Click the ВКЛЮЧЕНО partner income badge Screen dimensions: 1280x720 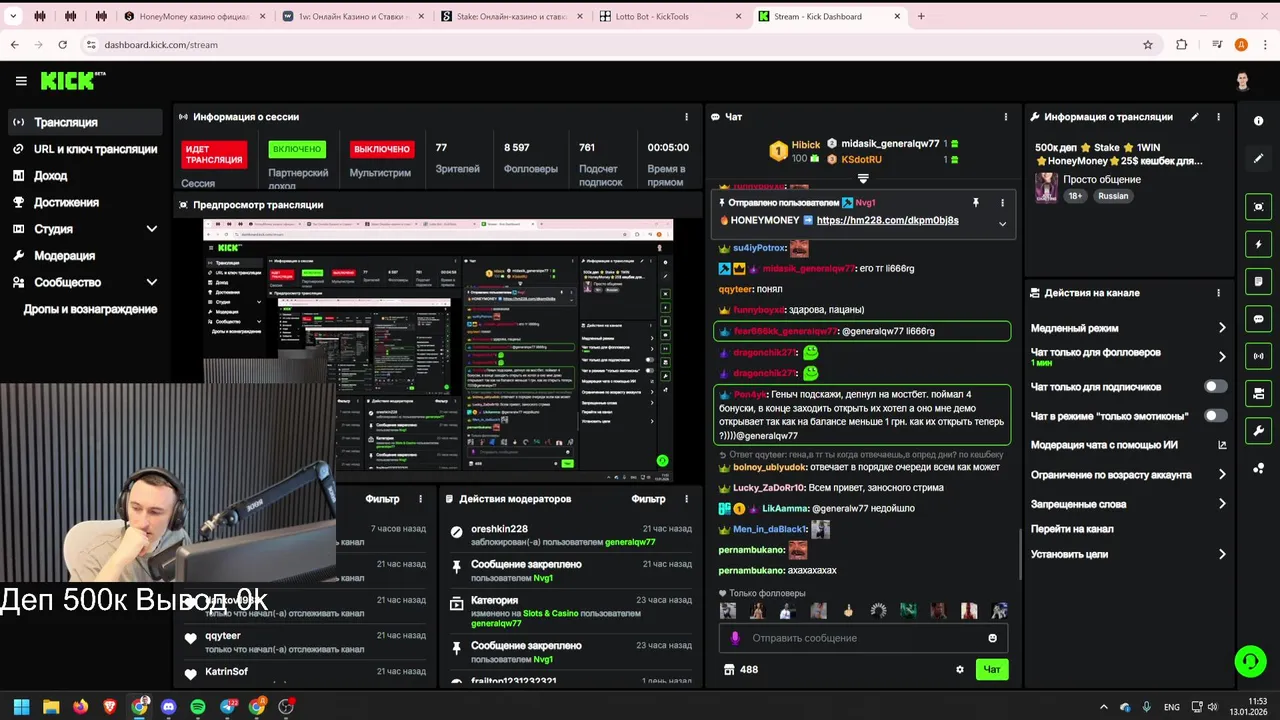click(x=297, y=149)
